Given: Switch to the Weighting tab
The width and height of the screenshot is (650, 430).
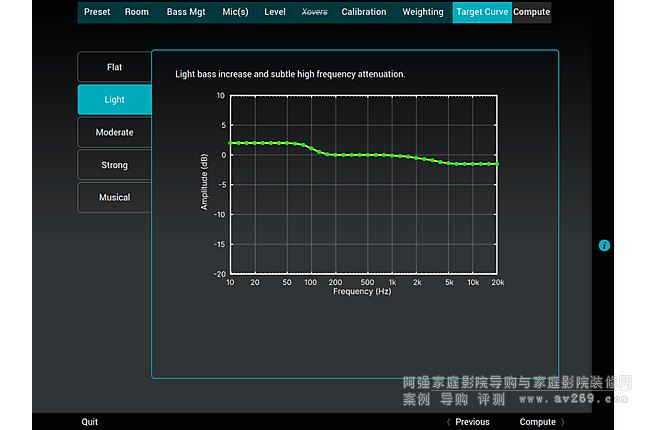Looking at the screenshot, I should click(423, 12).
